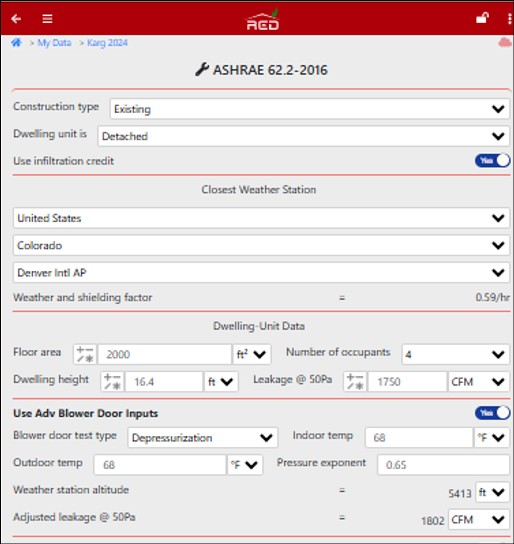The height and width of the screenshot is (544, 514).
Task: Click the 5413 altitude value
Action: coord(460,493)
